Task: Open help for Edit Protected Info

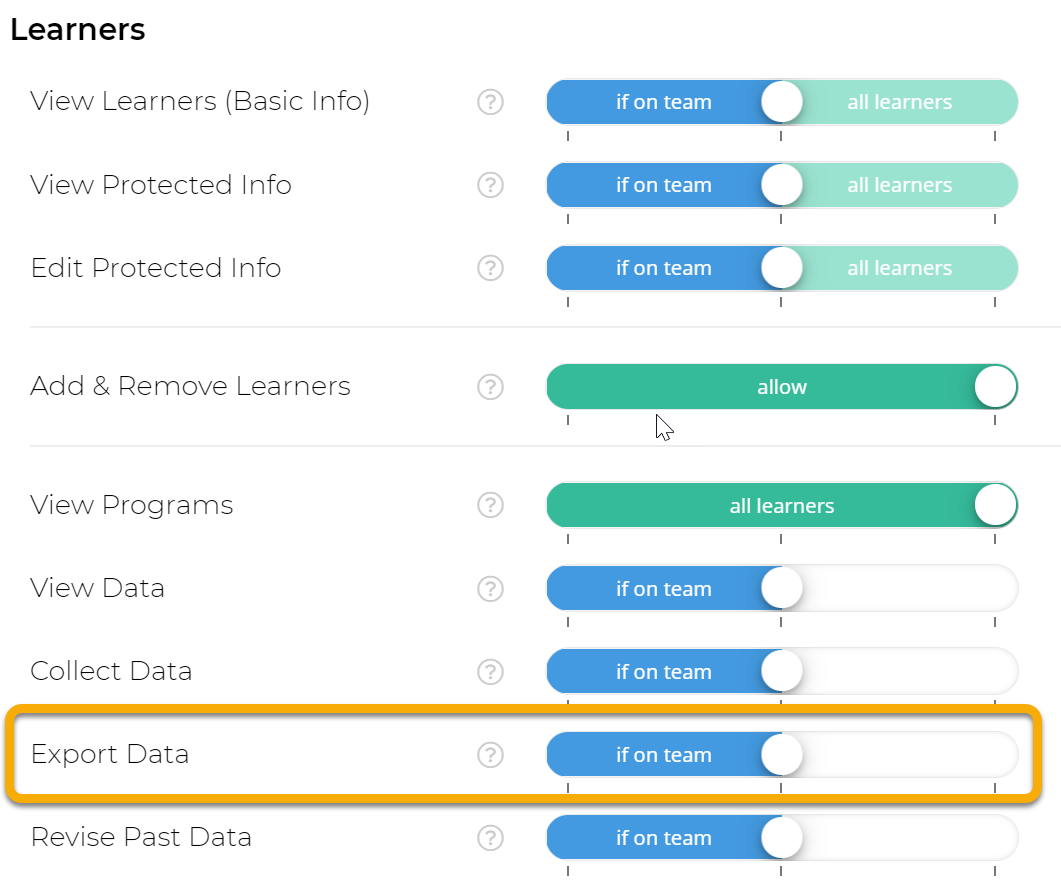Action: click(x=490, y=268)
